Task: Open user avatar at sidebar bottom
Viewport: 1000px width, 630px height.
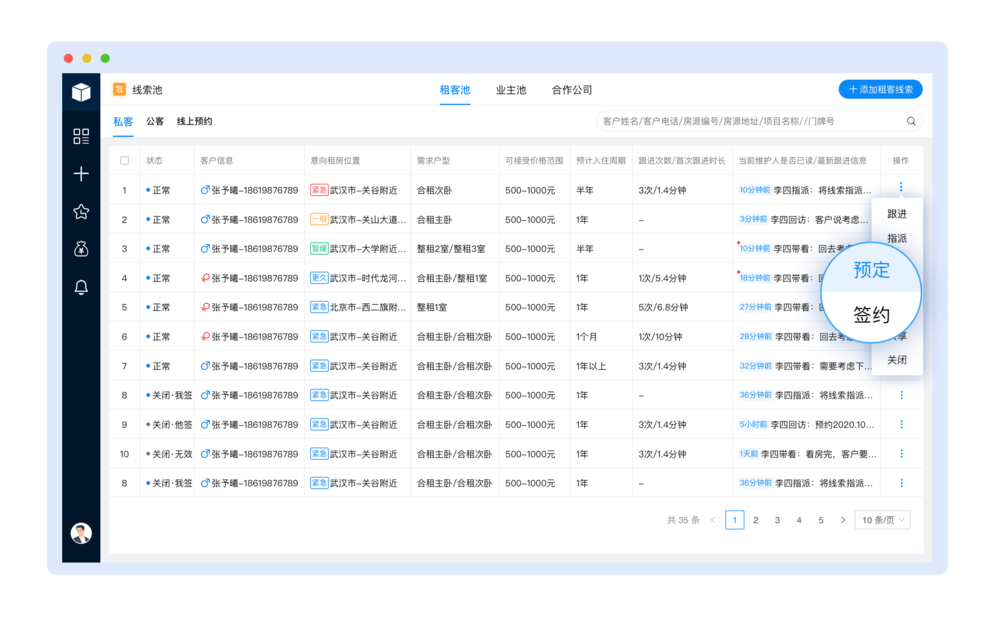Action: pyautogui.click(x=81, y=533)
